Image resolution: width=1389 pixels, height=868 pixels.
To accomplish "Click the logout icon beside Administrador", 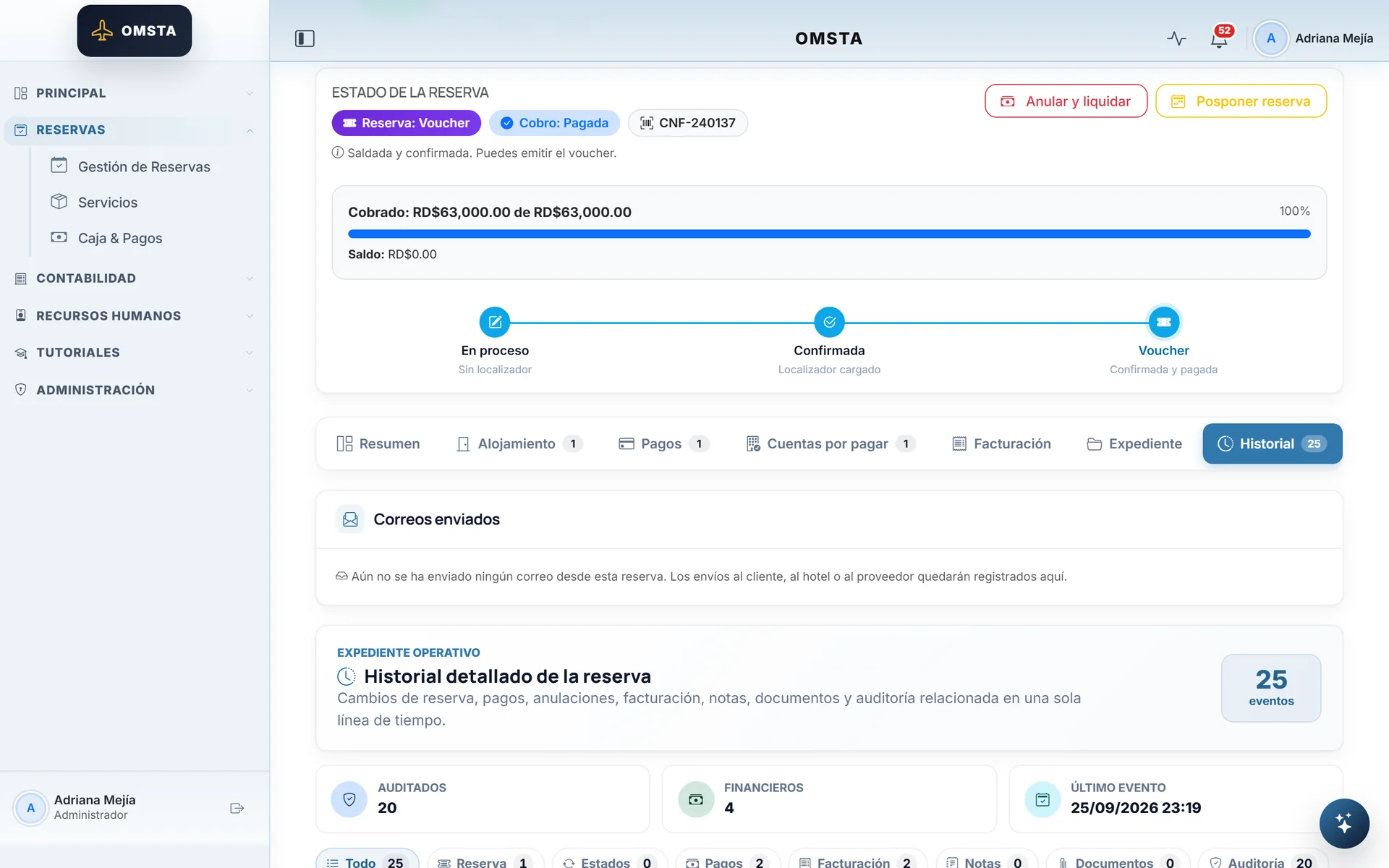I will pos(237,808).
